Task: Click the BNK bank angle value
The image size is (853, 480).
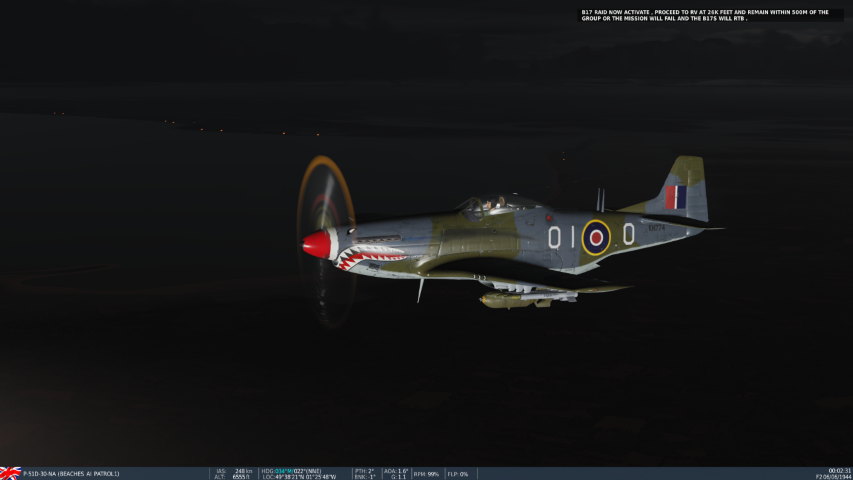Action: pyautogui.click(x=364, y=477)
